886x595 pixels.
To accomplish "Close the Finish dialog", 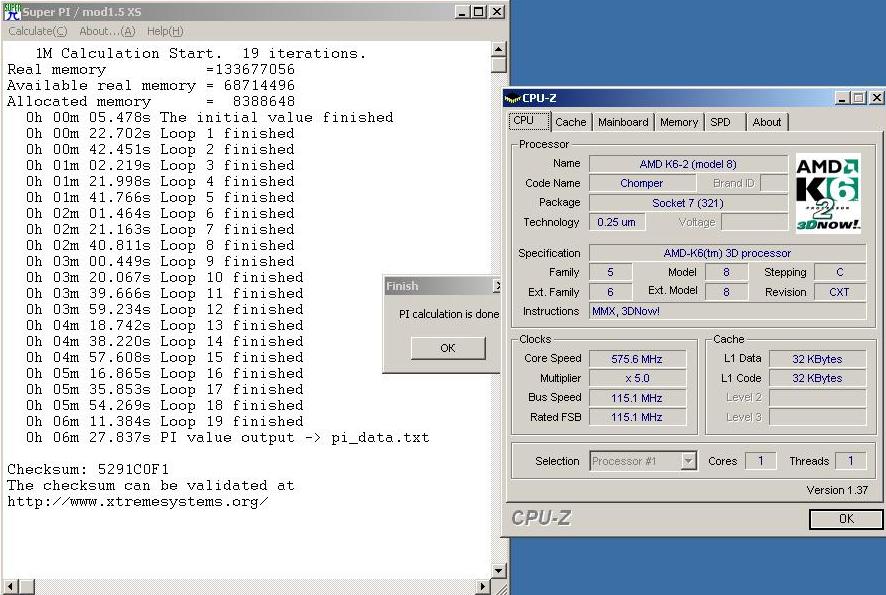I will click(496, 286).
